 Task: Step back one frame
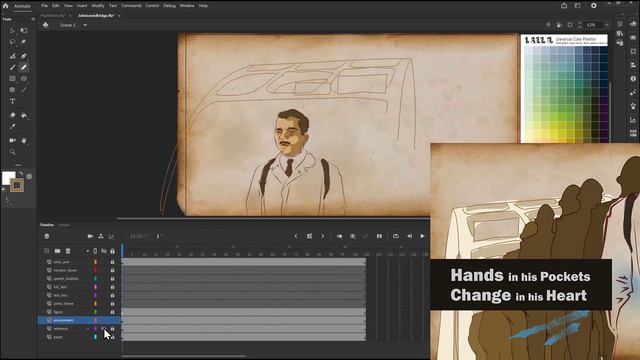pos(409,236)
